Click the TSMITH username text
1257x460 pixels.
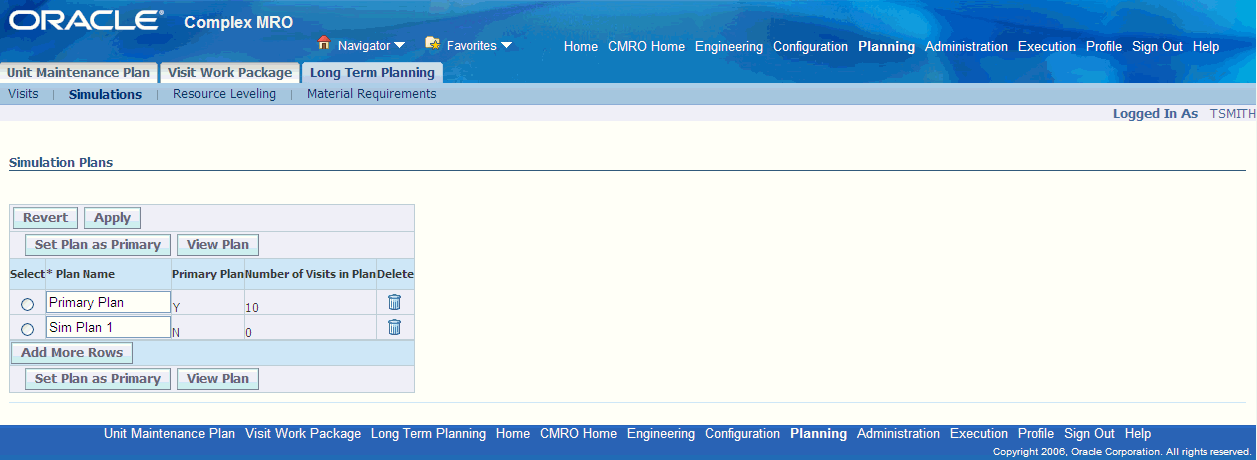point(1233,114)
